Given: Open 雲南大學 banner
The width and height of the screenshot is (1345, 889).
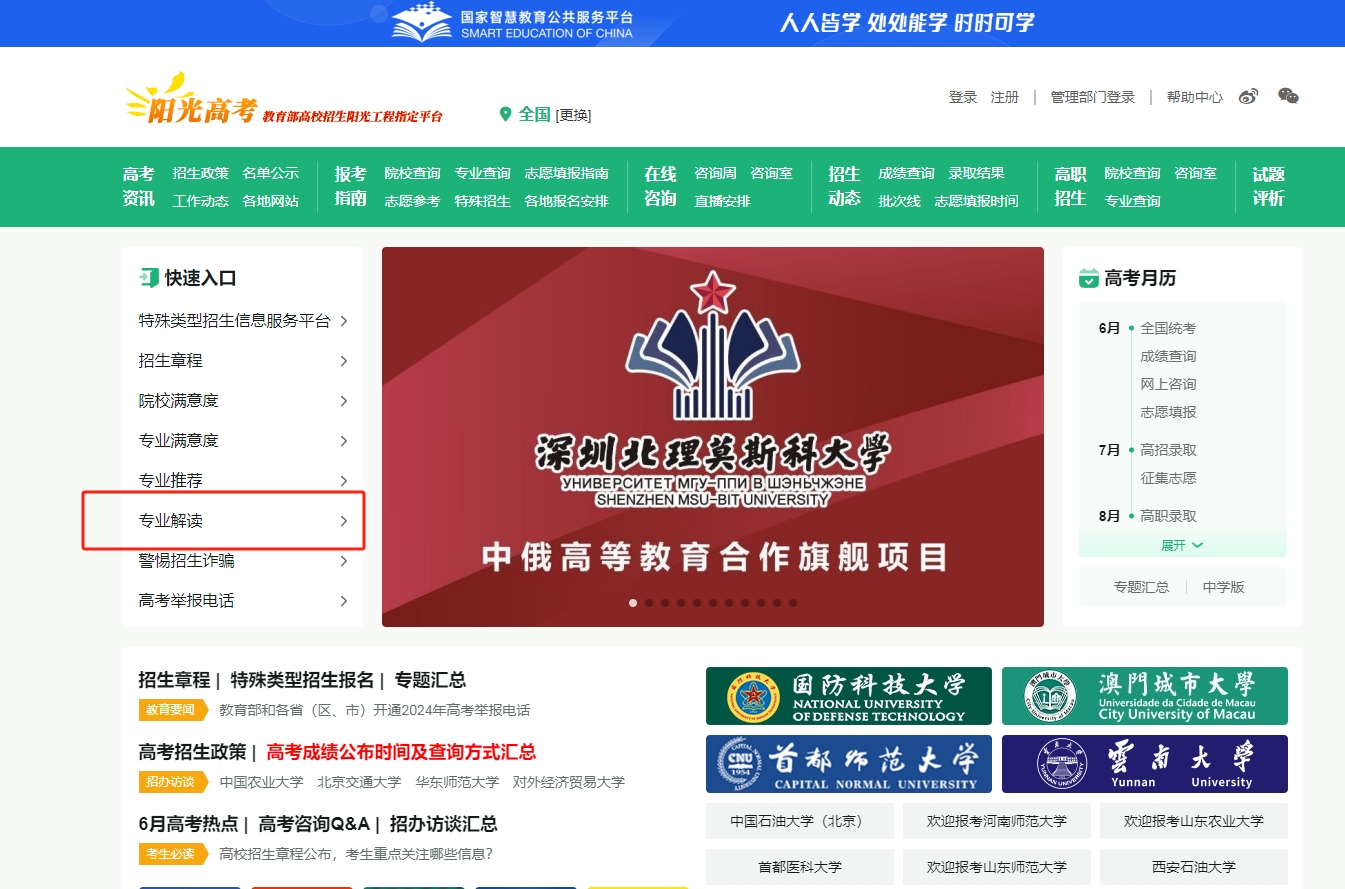Looking at the screenshot, I should coord(1145,764).
